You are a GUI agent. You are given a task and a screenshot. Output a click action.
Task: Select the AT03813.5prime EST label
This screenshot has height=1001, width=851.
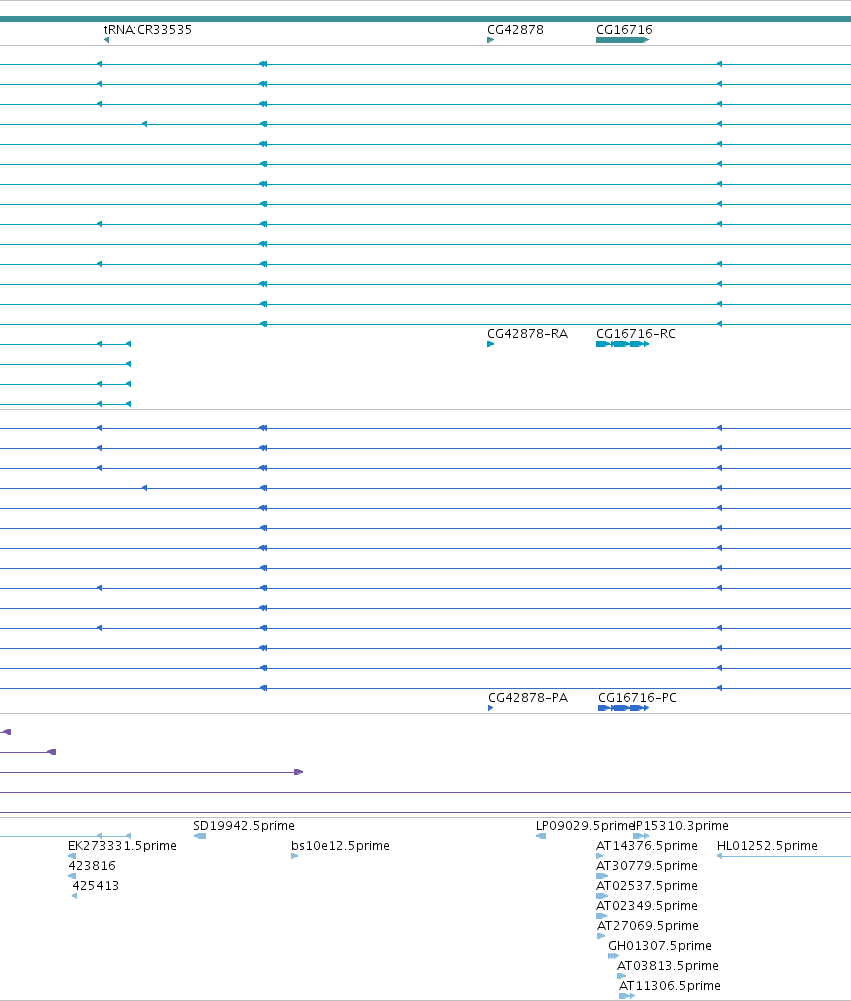click(x=668, y=965)
